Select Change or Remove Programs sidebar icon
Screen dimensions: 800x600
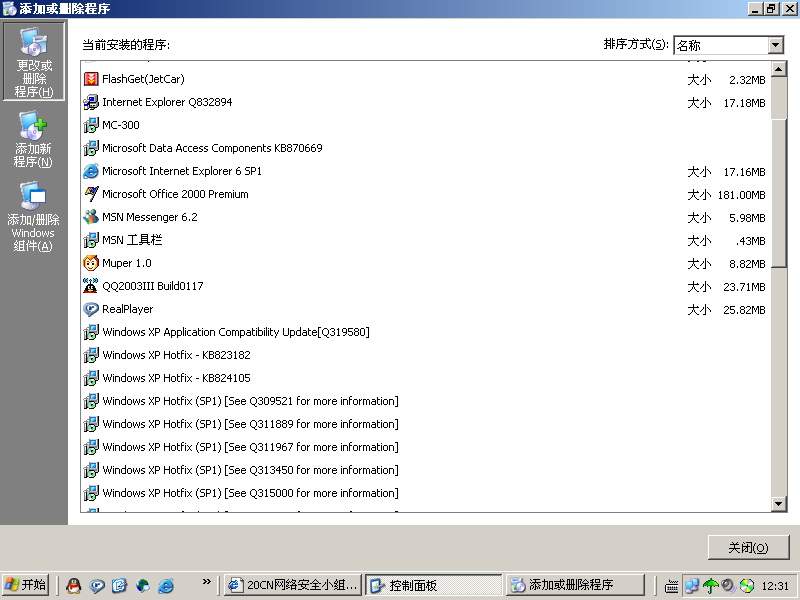(x=34, y=61)
